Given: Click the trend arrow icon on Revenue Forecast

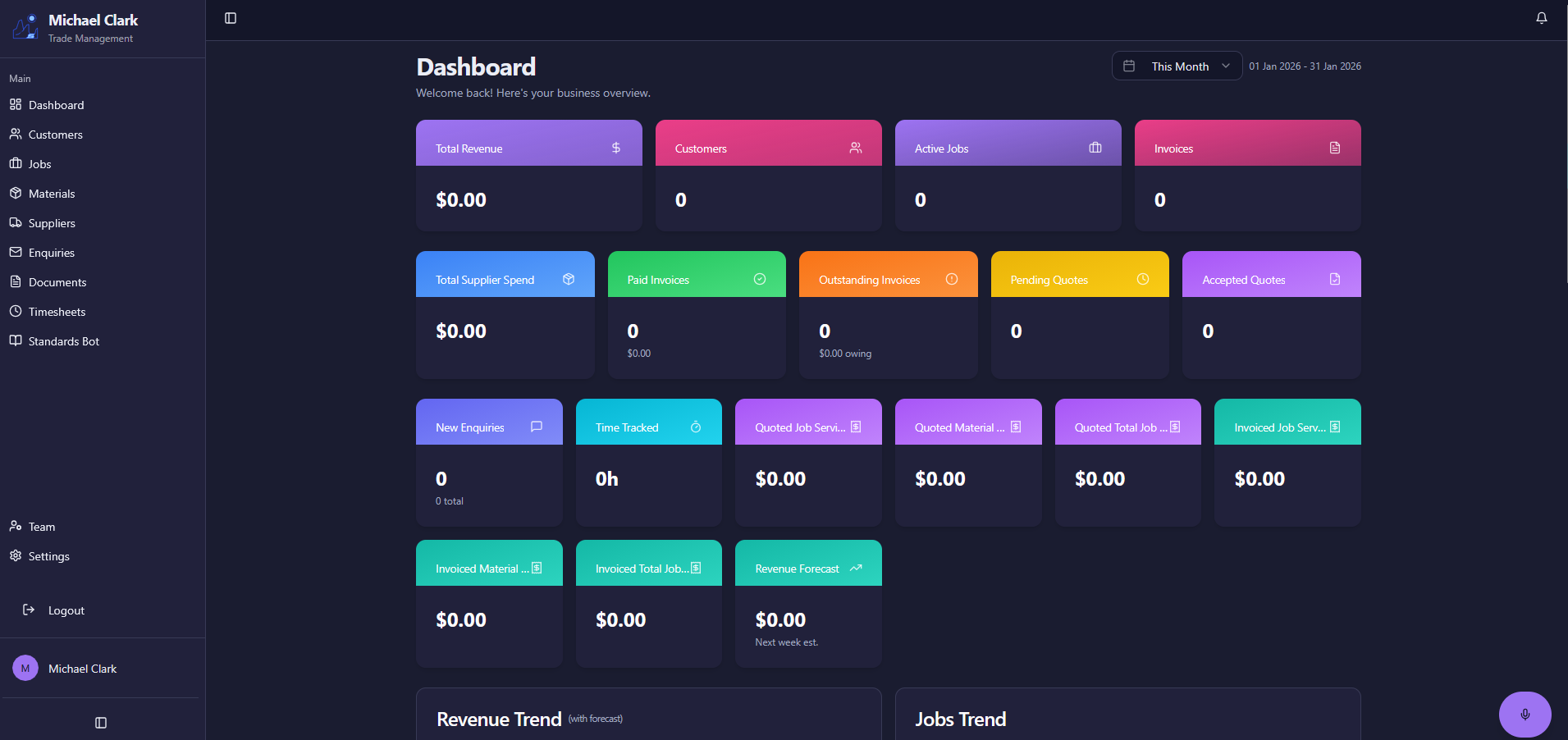Looking at the screenshot, I should pyautogui.click(x=856, y=568).
